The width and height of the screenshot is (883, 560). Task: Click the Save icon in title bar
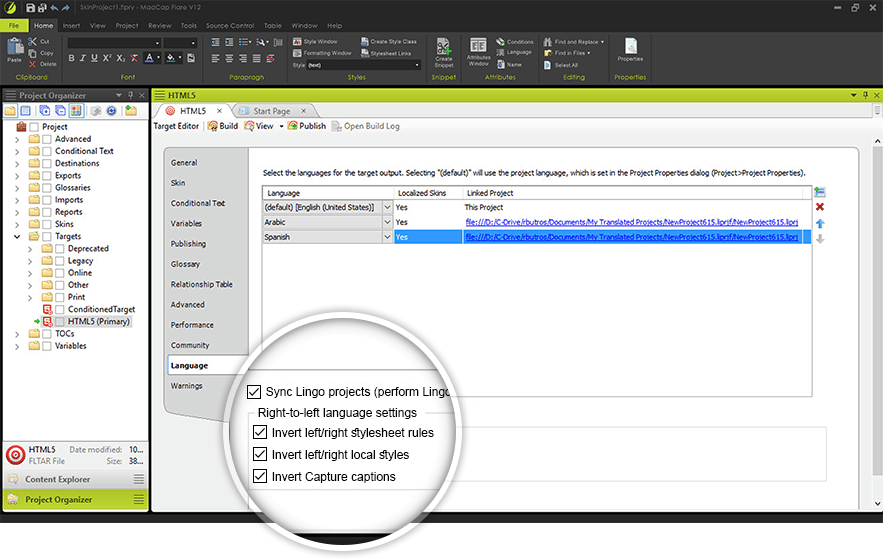pos(30,8)
